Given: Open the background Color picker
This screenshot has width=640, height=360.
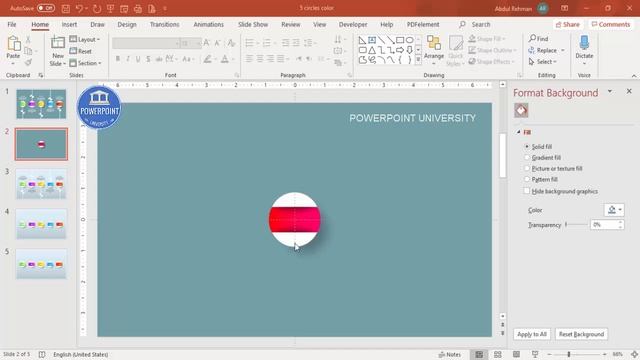Looking at the screenshot, I should pos(614,210).
